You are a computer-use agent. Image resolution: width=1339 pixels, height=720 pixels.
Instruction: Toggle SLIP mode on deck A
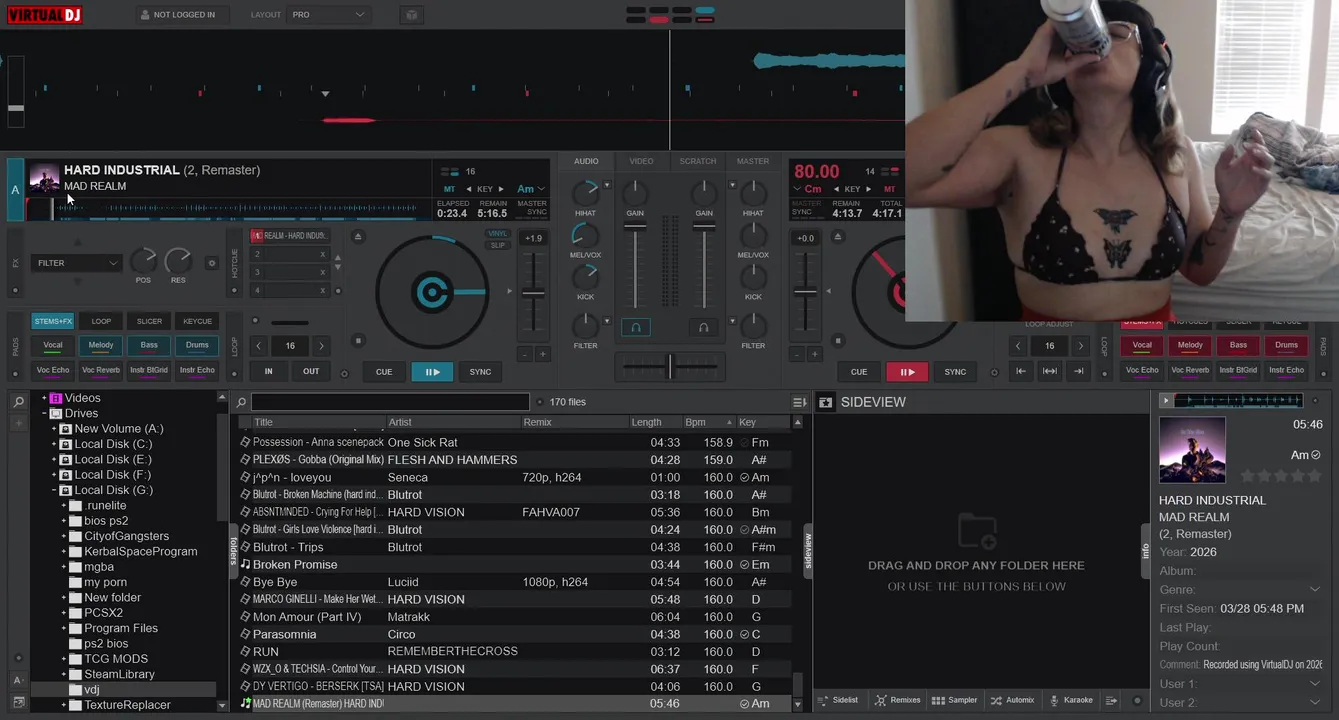tap(497, 245)
